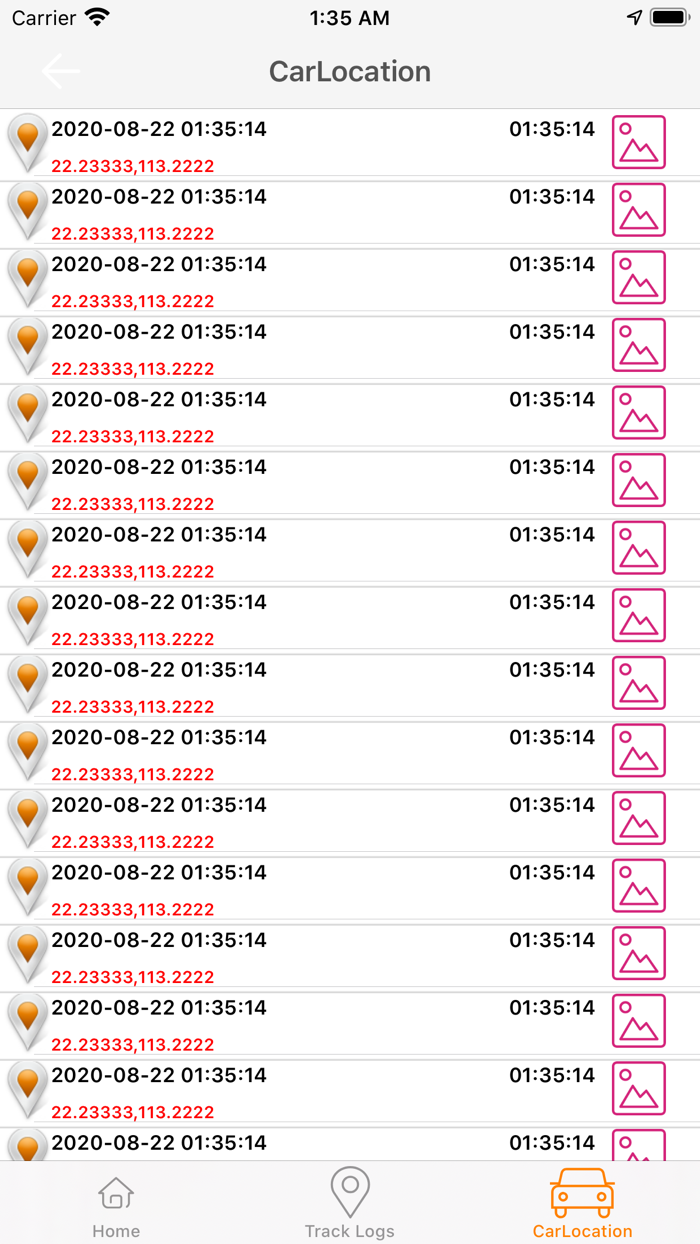Tap the picture icon in the tenth row
This screenshot has height=1244, width=700.
[638, 751]
